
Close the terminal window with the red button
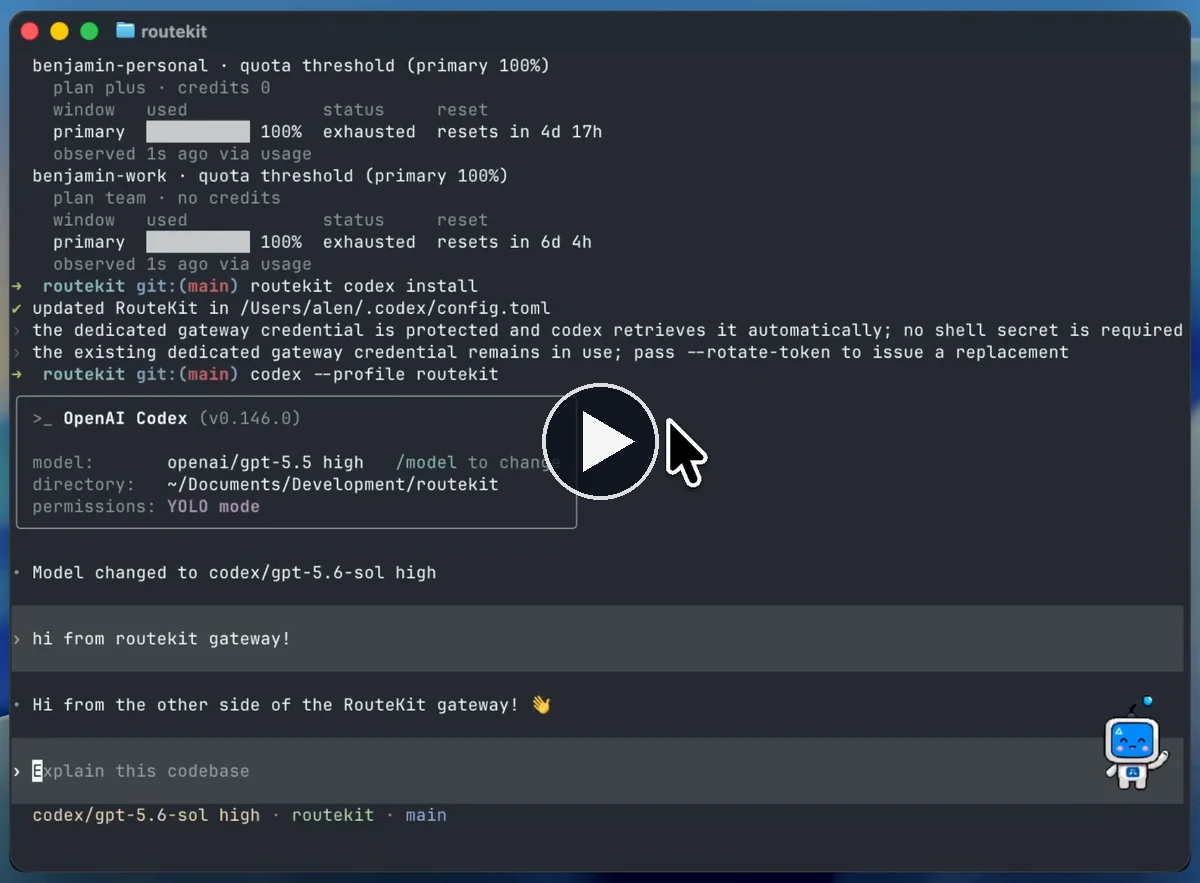(x=30, y=31)
